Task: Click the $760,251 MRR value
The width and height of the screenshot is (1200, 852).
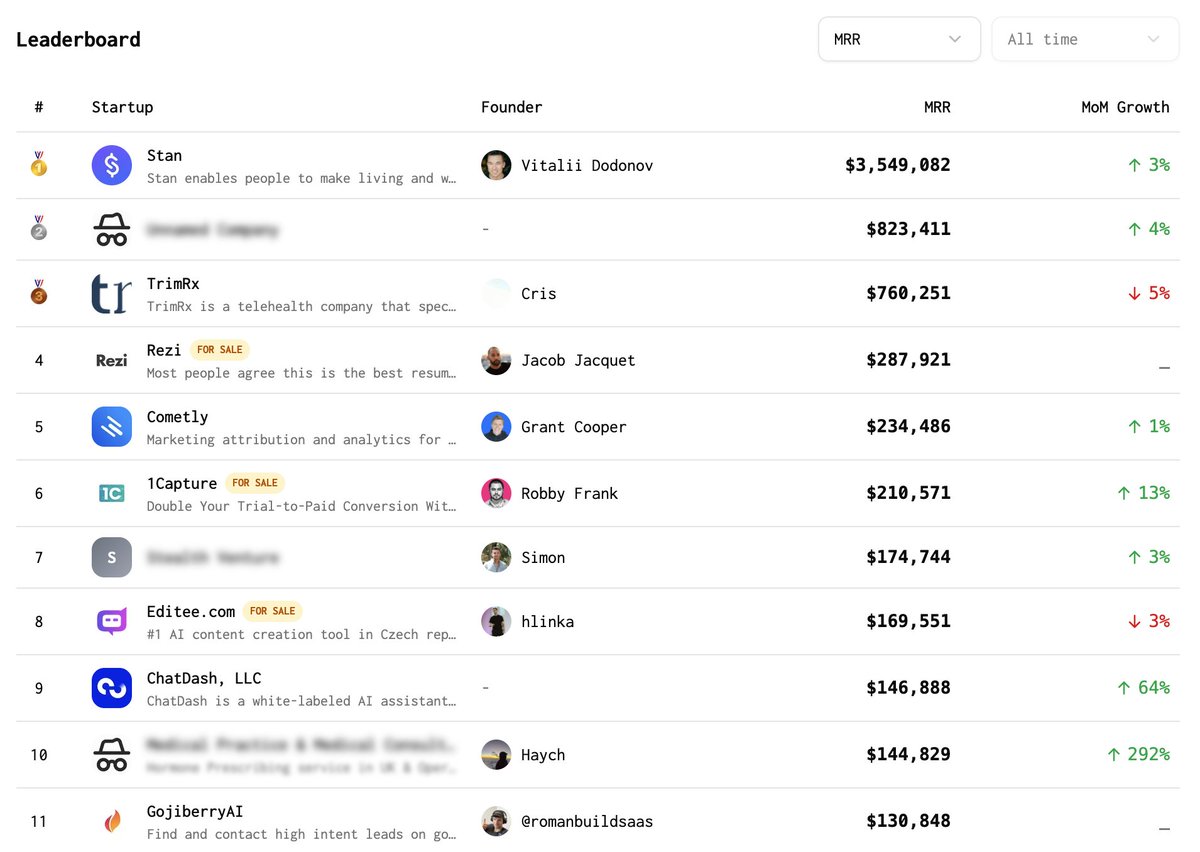Action: click(908, 293)
